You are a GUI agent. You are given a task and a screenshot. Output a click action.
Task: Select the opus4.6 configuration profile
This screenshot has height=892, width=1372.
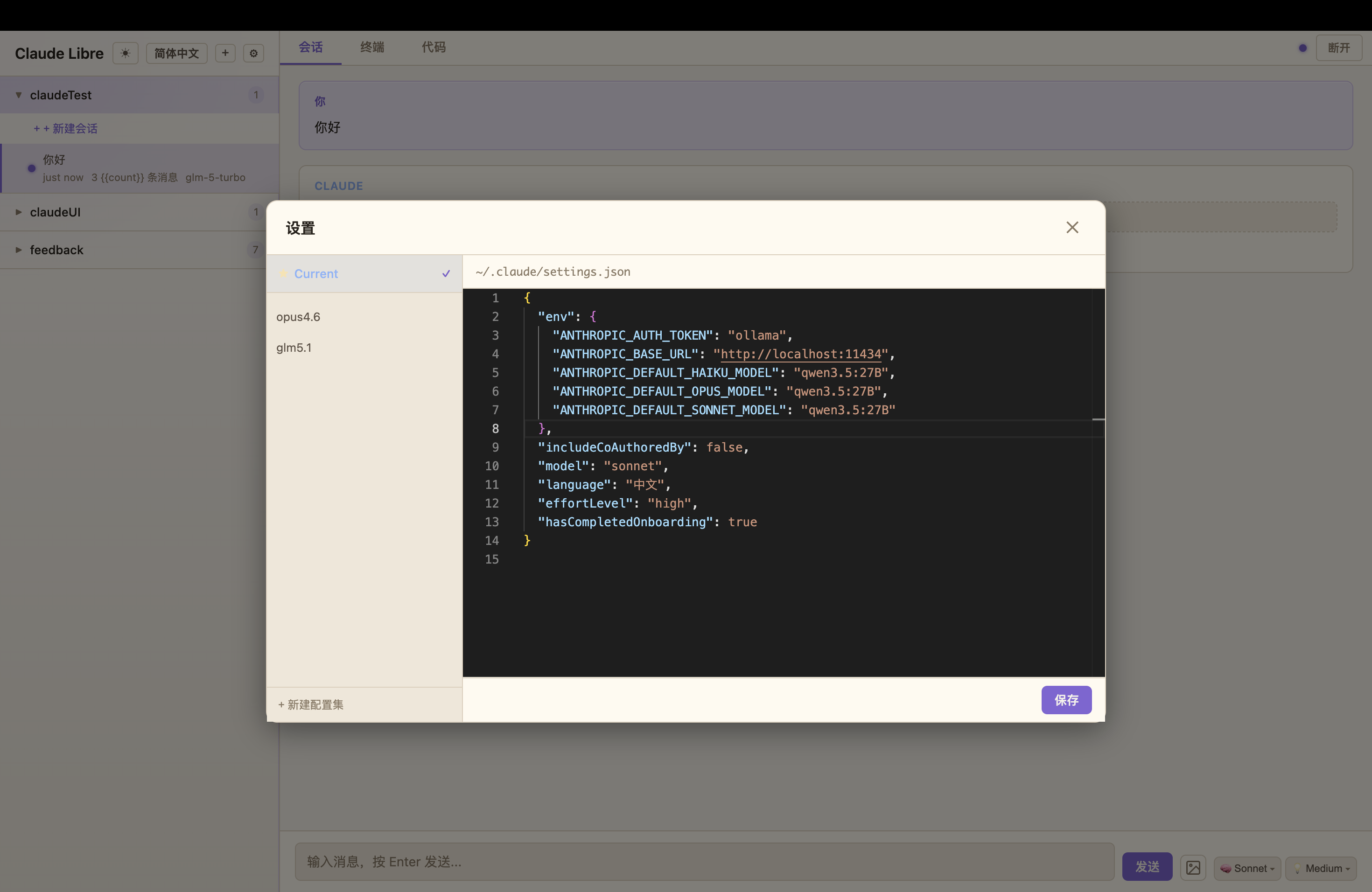click(298, 317)
